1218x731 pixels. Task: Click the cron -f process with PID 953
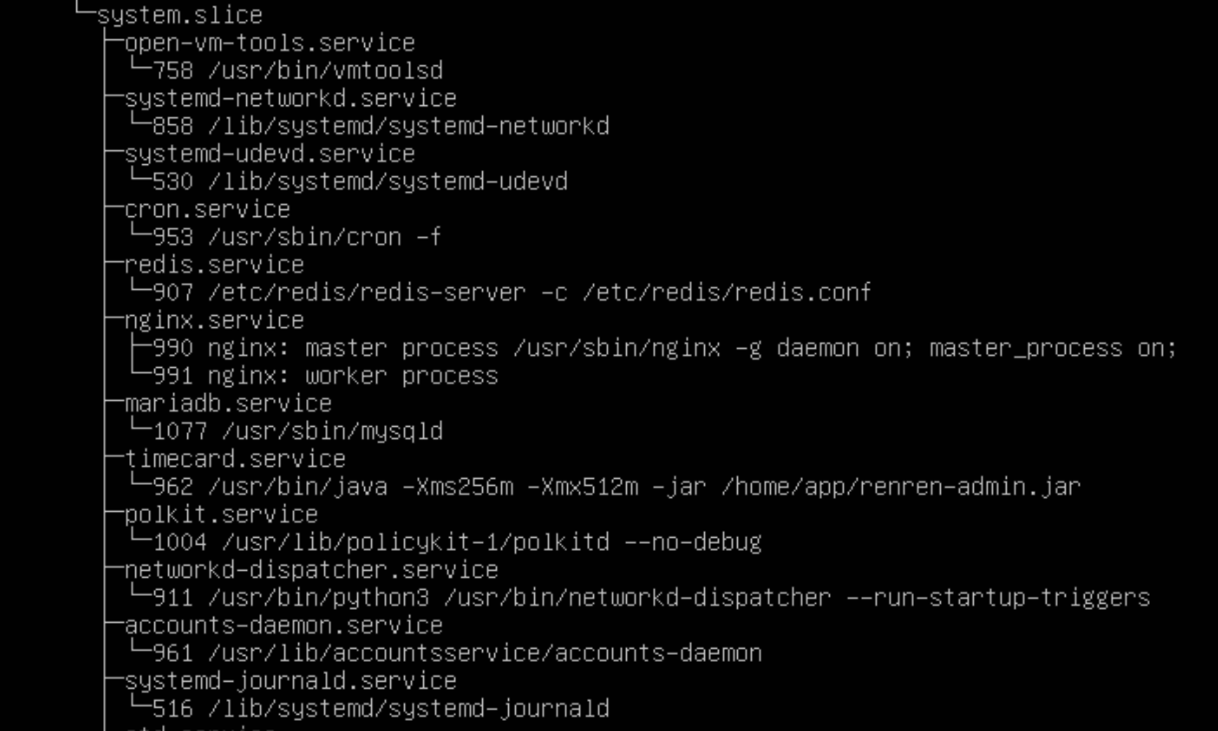coord(297,237)
